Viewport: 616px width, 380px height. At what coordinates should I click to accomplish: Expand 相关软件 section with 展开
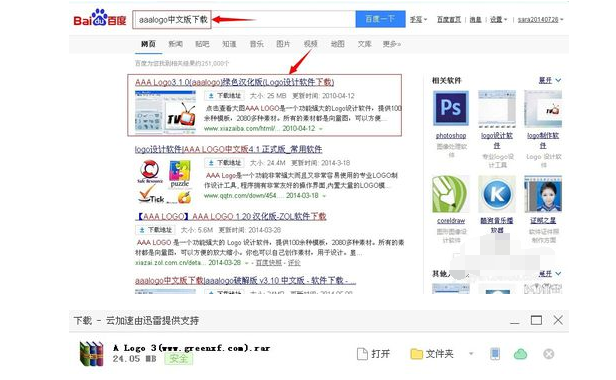point(550,80)
